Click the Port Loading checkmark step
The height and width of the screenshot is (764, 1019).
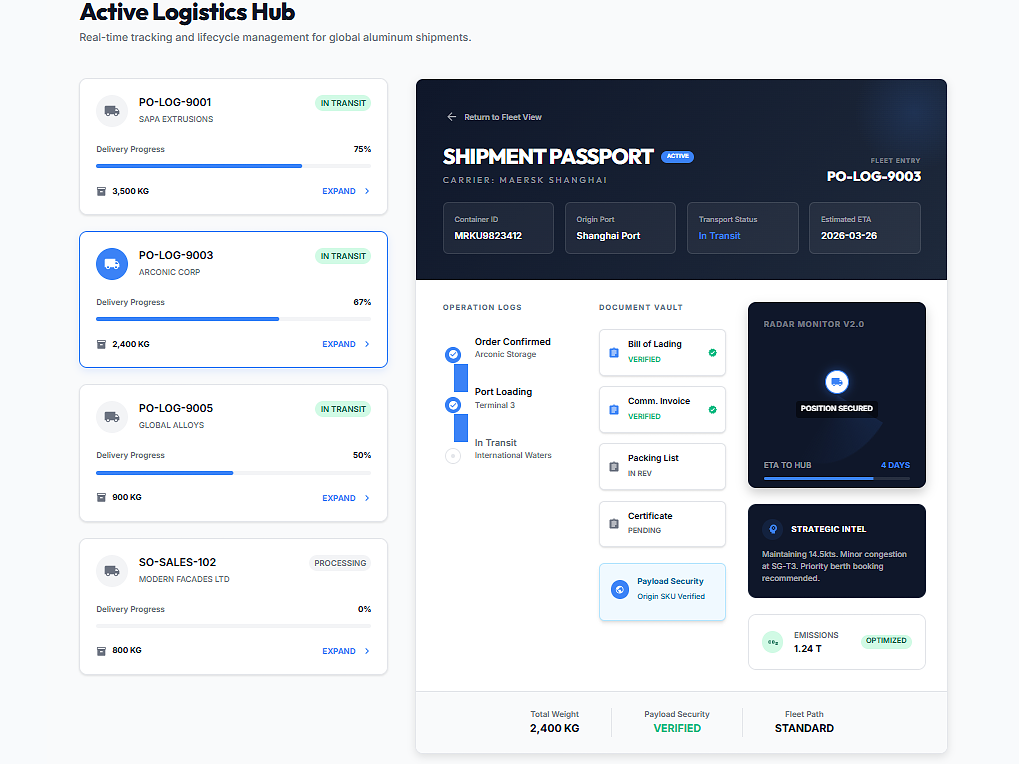[453, 405]
